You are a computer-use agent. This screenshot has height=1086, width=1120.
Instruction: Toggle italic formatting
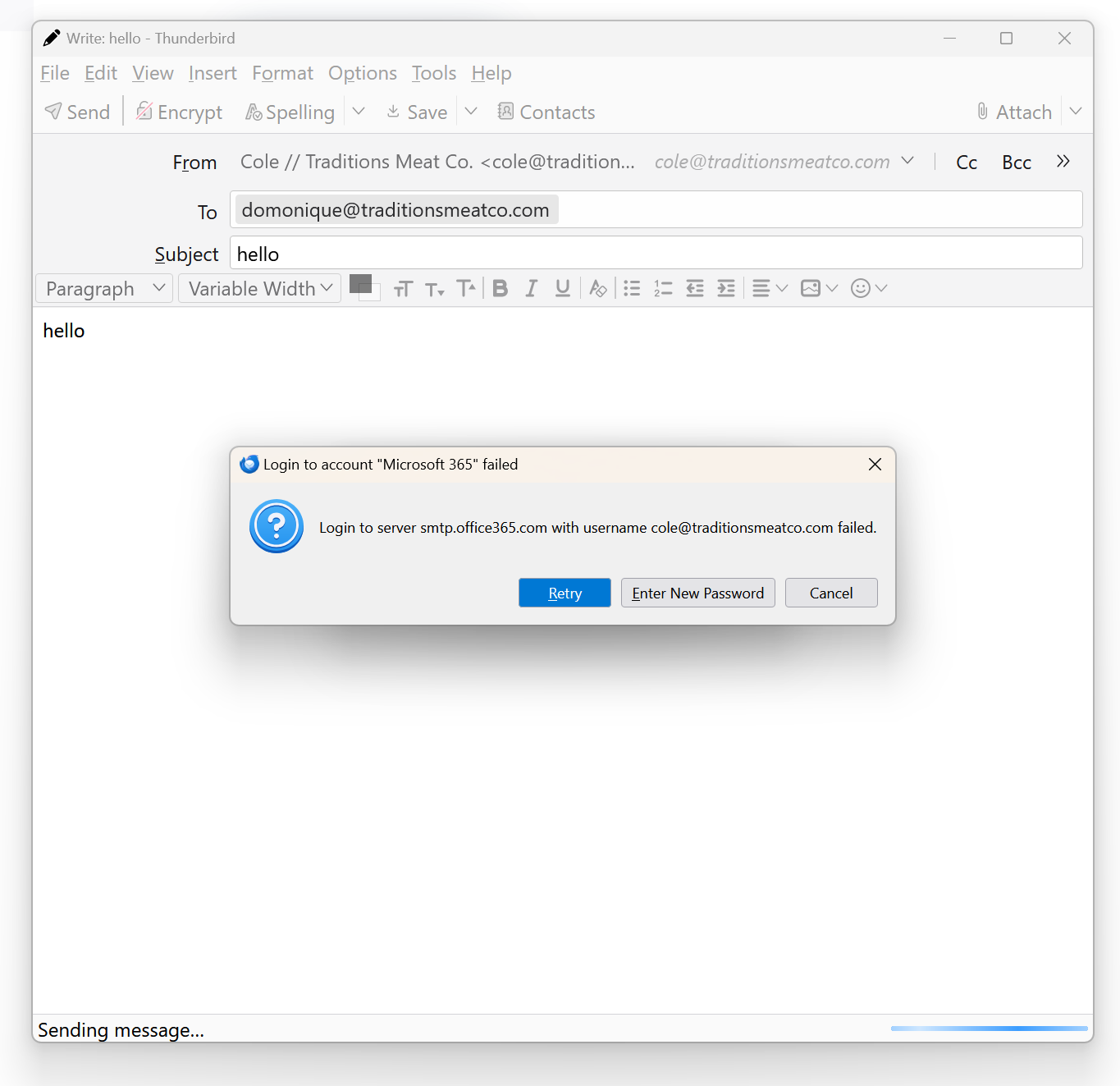tap(532, 288)
